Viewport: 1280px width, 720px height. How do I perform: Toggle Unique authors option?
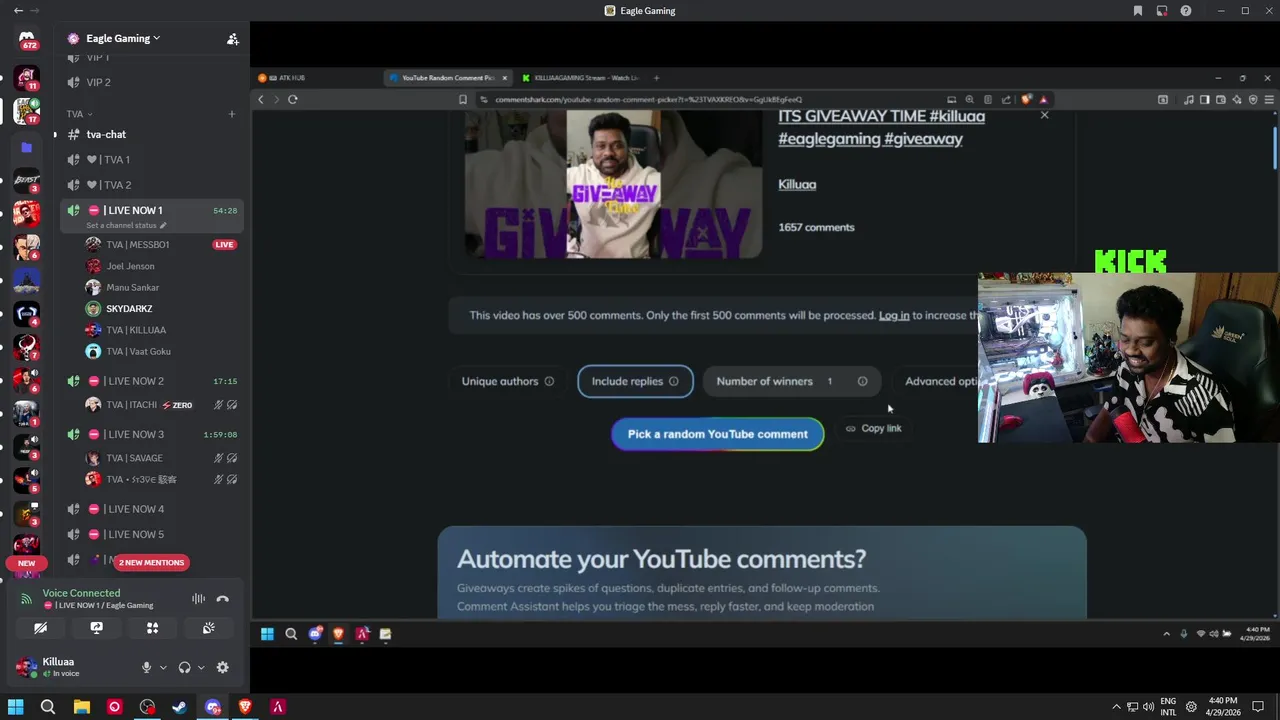click(x=507, y=381)
